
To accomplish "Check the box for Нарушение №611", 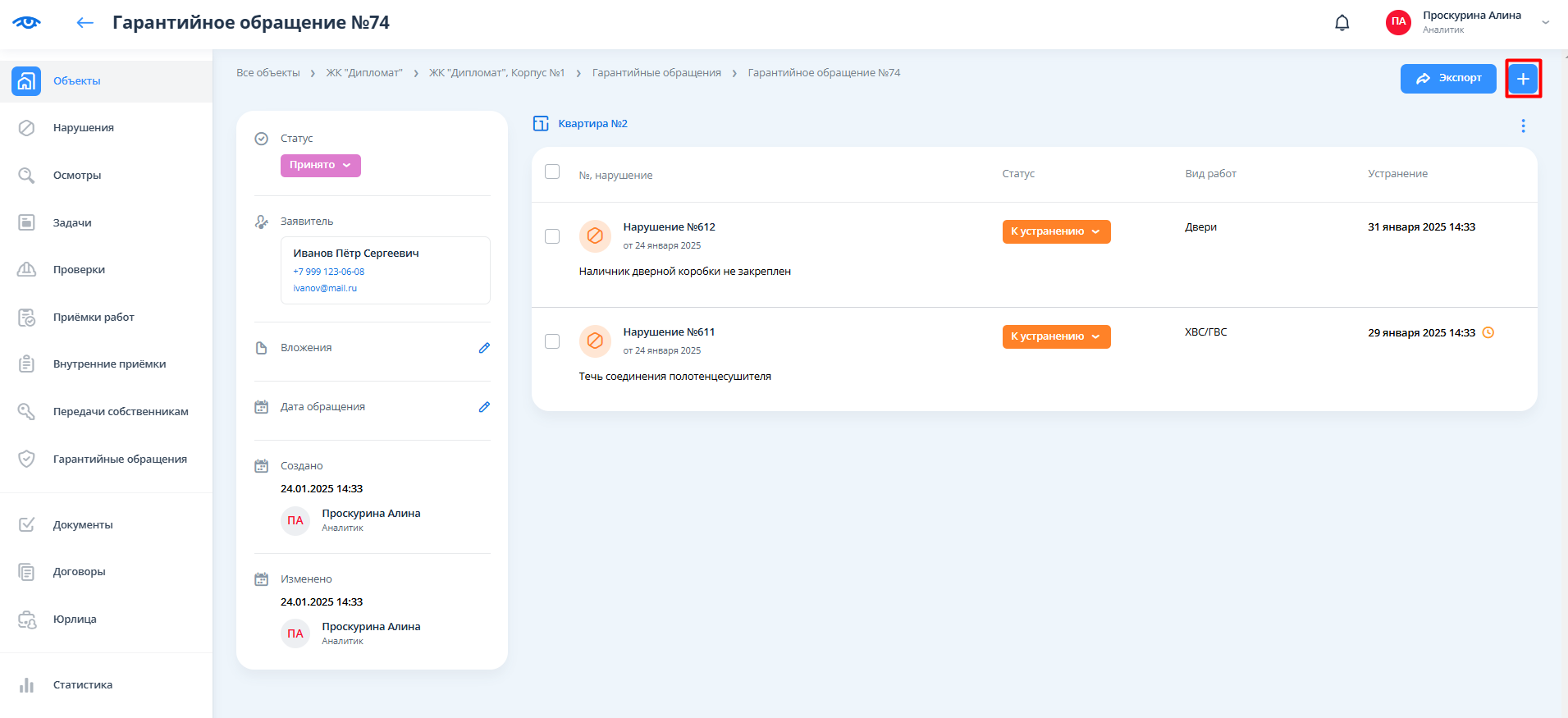I will coord(552,341).
